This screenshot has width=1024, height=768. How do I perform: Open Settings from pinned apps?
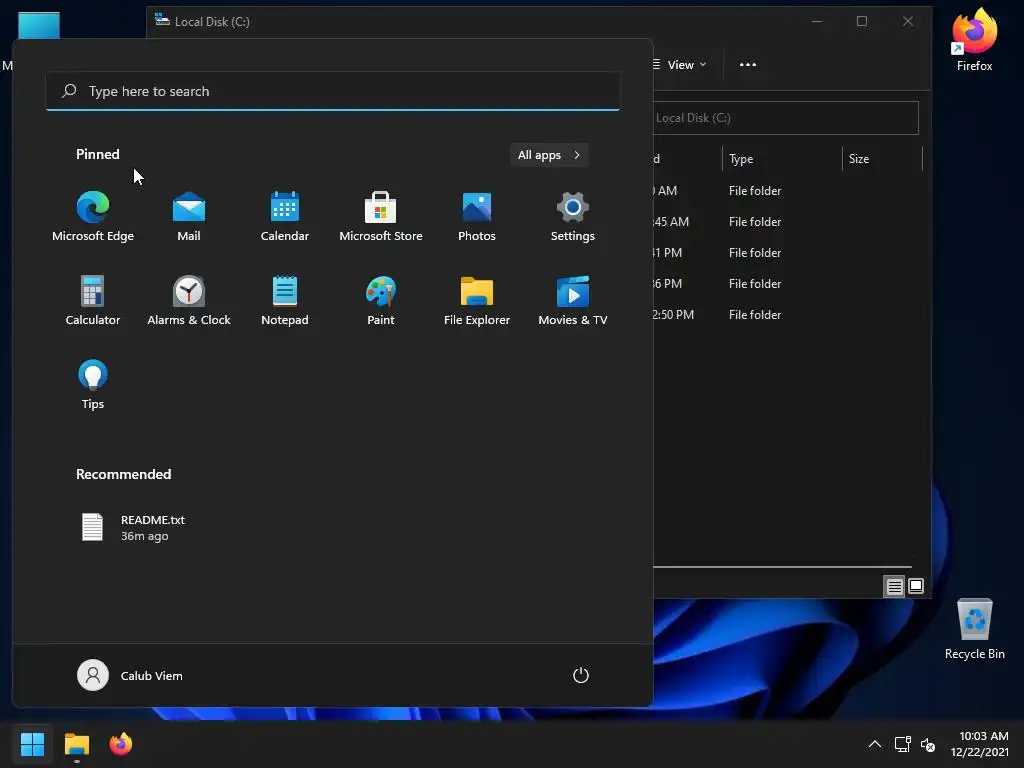pyautogui.click(x=573, y=217)
